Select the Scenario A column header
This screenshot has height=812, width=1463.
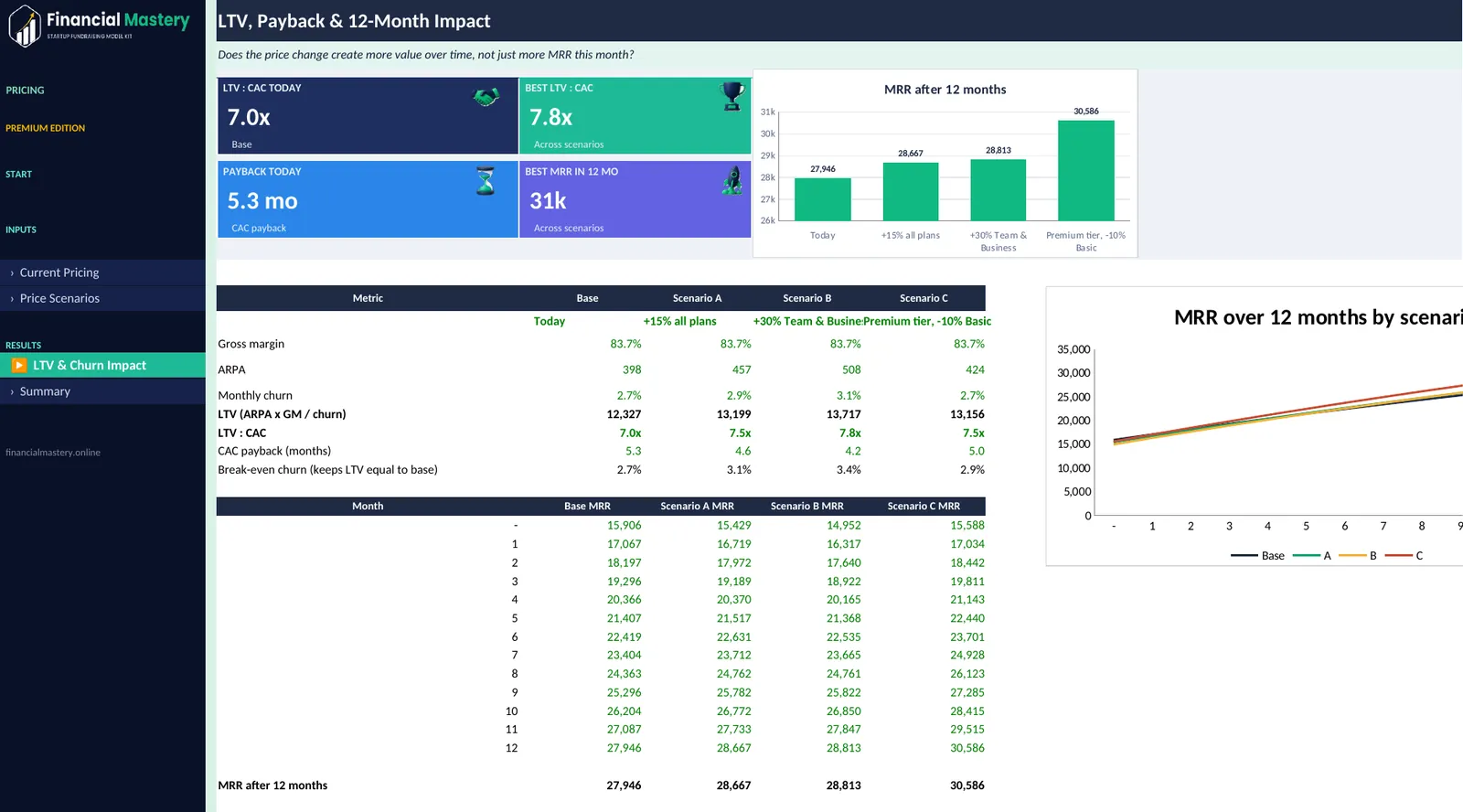coord(697,298)
